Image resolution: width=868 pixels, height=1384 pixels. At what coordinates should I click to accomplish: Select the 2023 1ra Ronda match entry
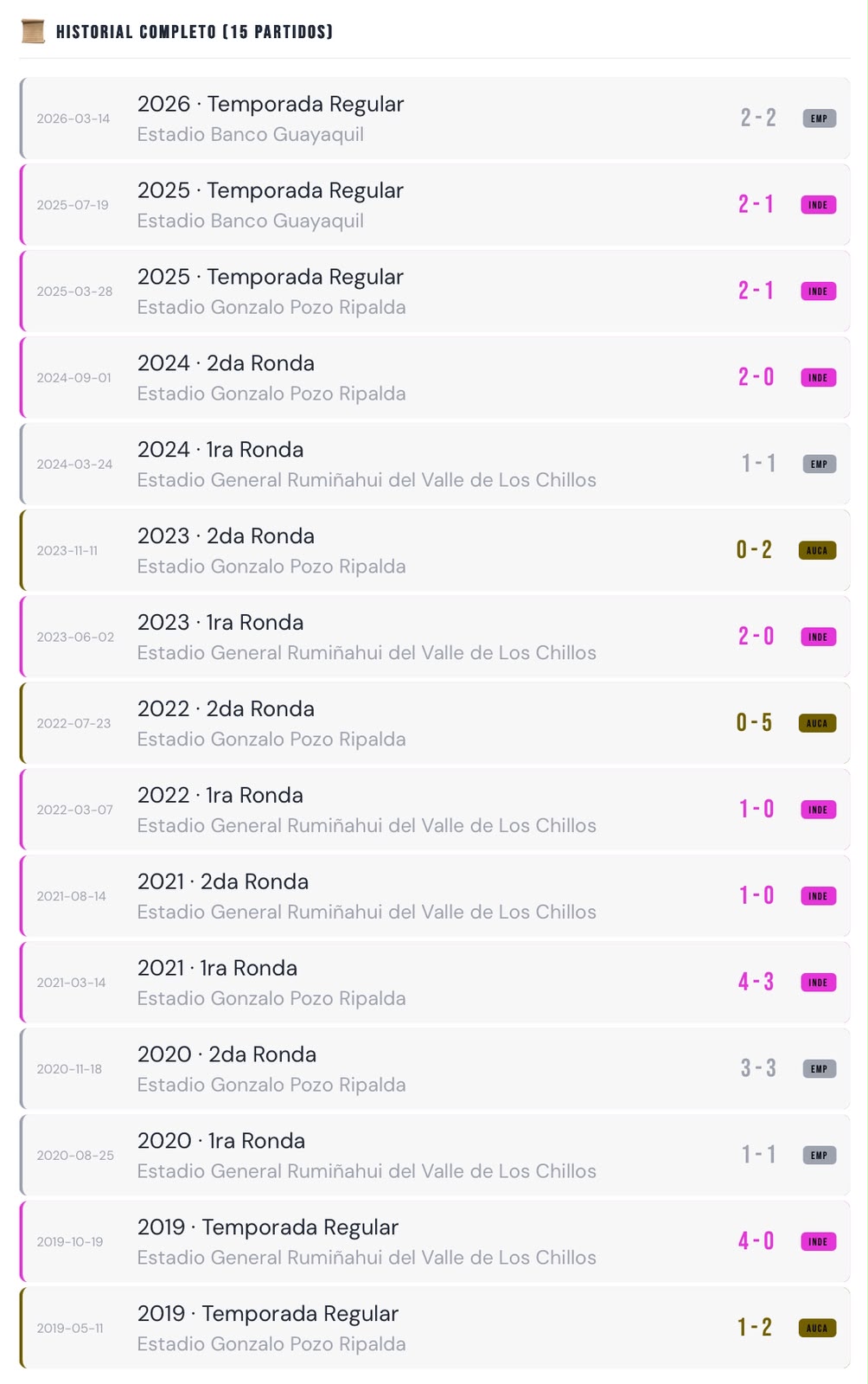[x=435, y=637]
